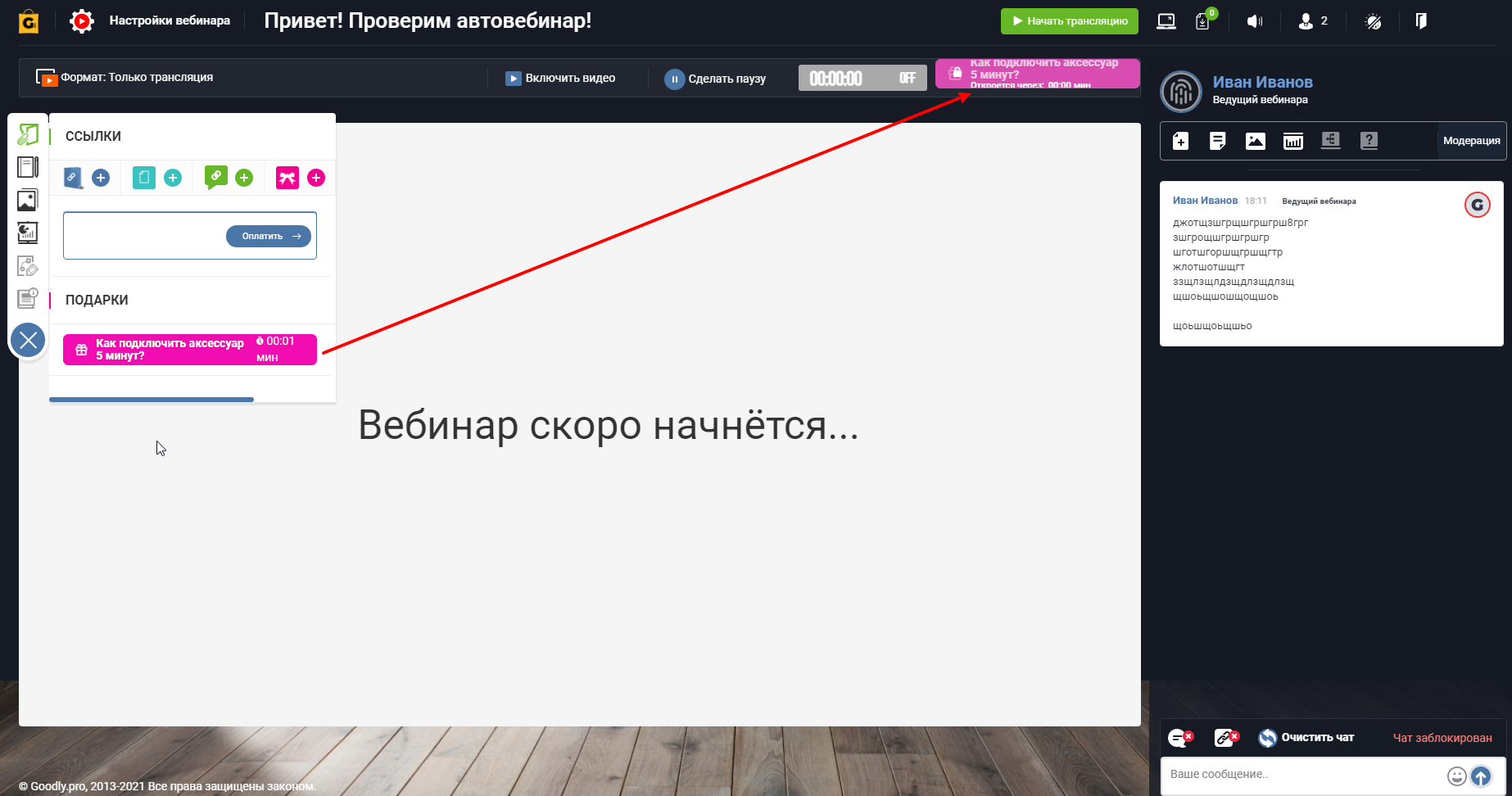Toggle the speaker sound icon
This screenshot has height=796, width=1512.
point(1255,21)
